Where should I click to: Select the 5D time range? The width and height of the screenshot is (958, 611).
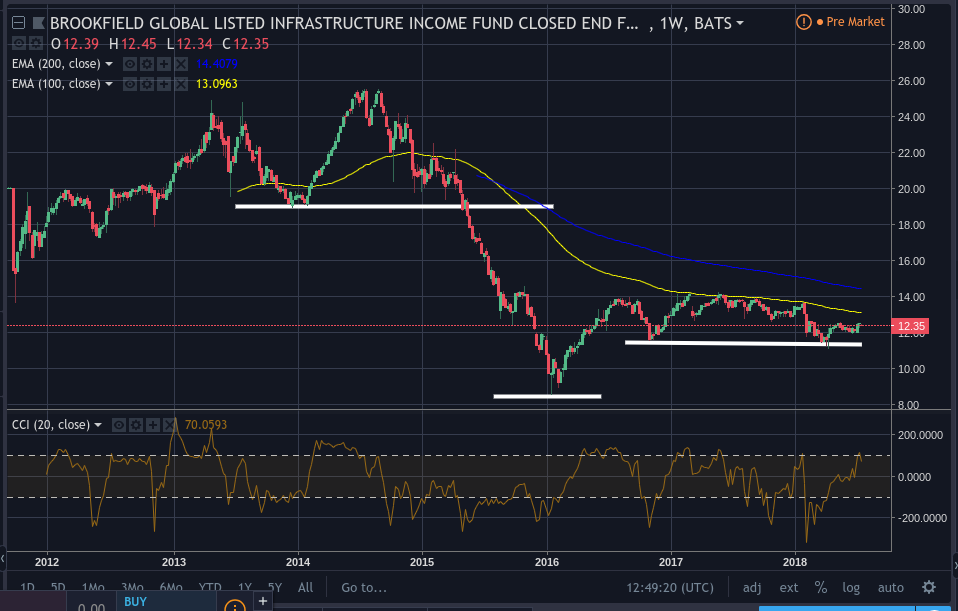tap(58, 587)
